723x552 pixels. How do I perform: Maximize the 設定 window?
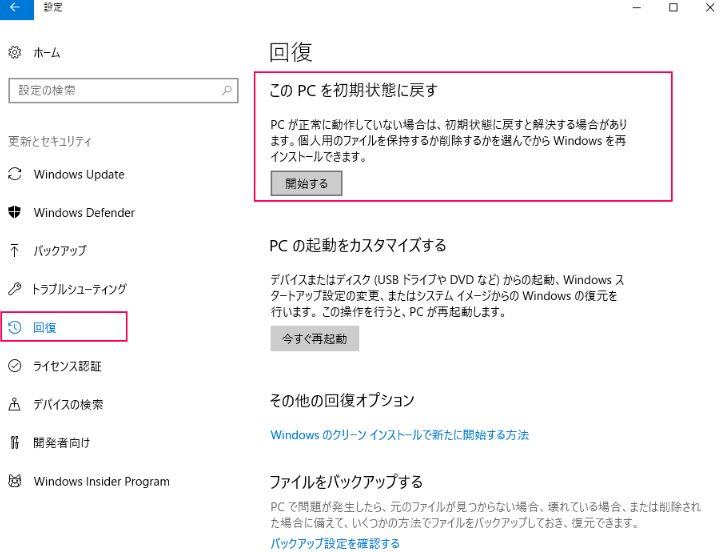click(673, 8)
